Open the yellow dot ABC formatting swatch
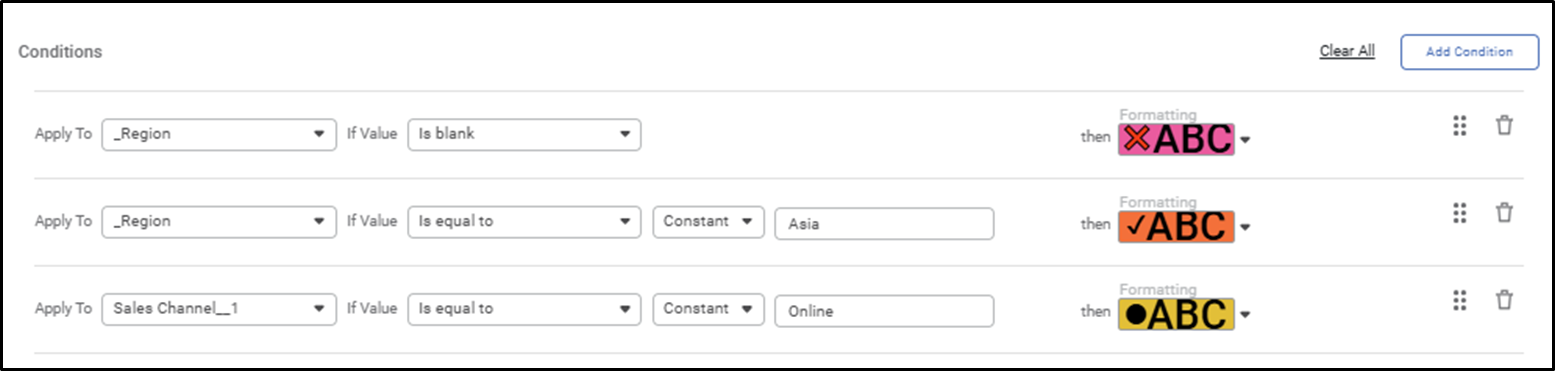 pyautogui.click(x=1176, y=314)
